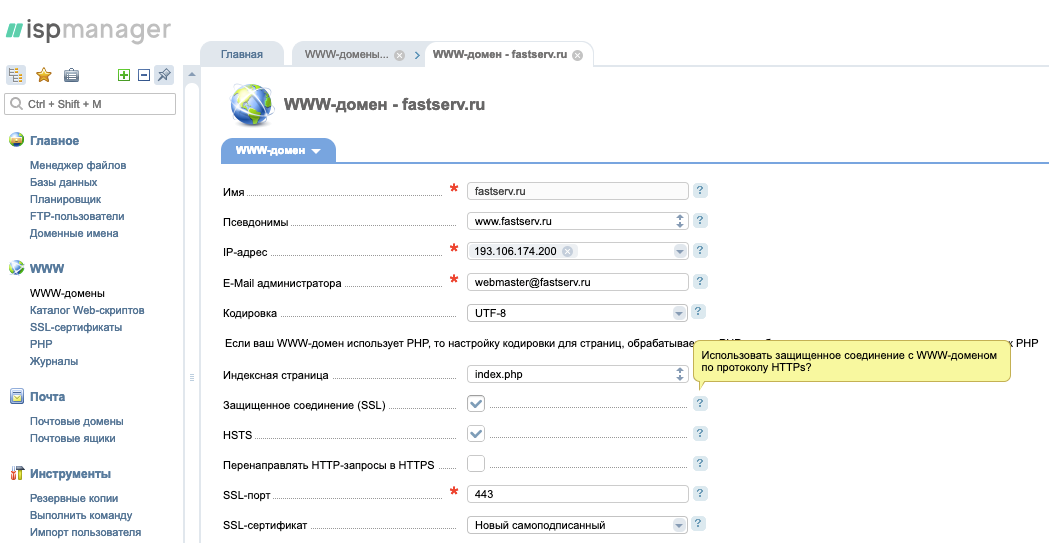Switch to the Главная tab
The height and width of the screenshot is (543, 1049).
coord(242,55)
